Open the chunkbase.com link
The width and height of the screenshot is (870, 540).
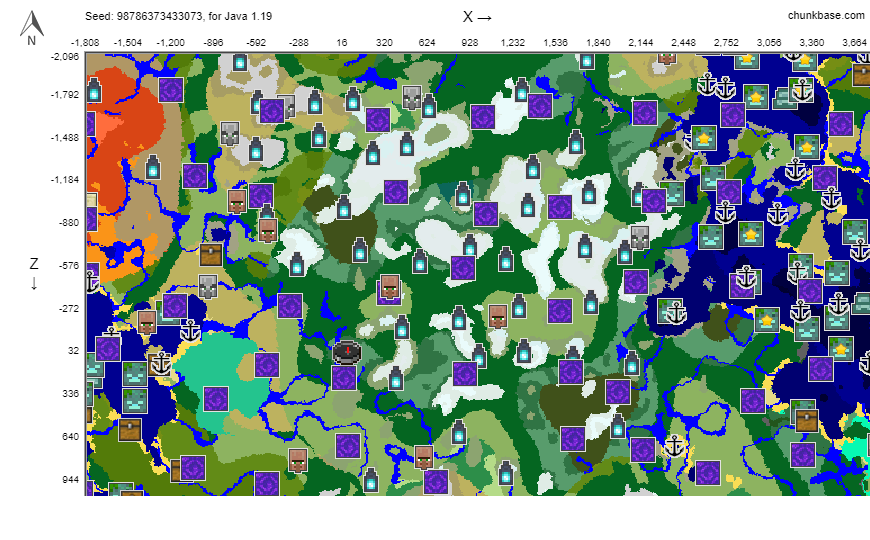pos(826,16)
